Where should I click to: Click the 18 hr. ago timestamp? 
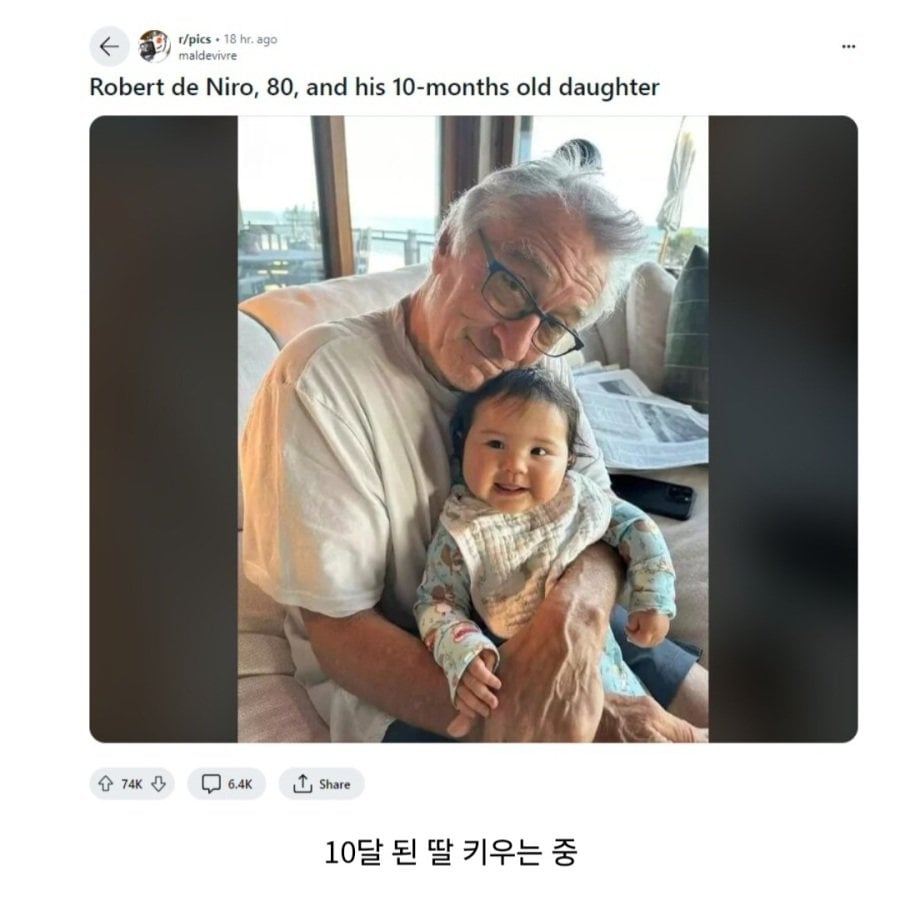(x=250, y=39)
